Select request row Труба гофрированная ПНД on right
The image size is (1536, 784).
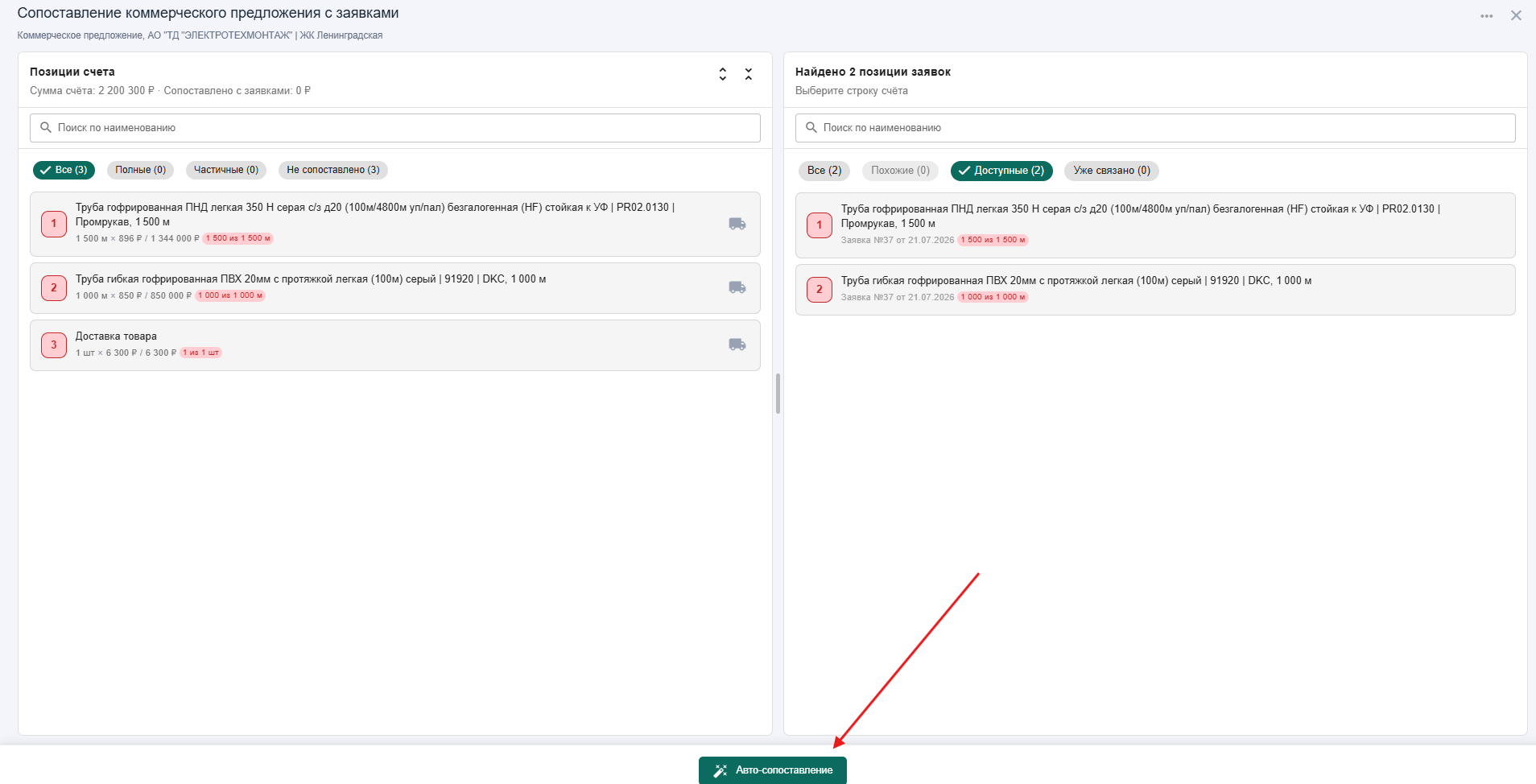pyautogui.click(x=1155, y=225)
